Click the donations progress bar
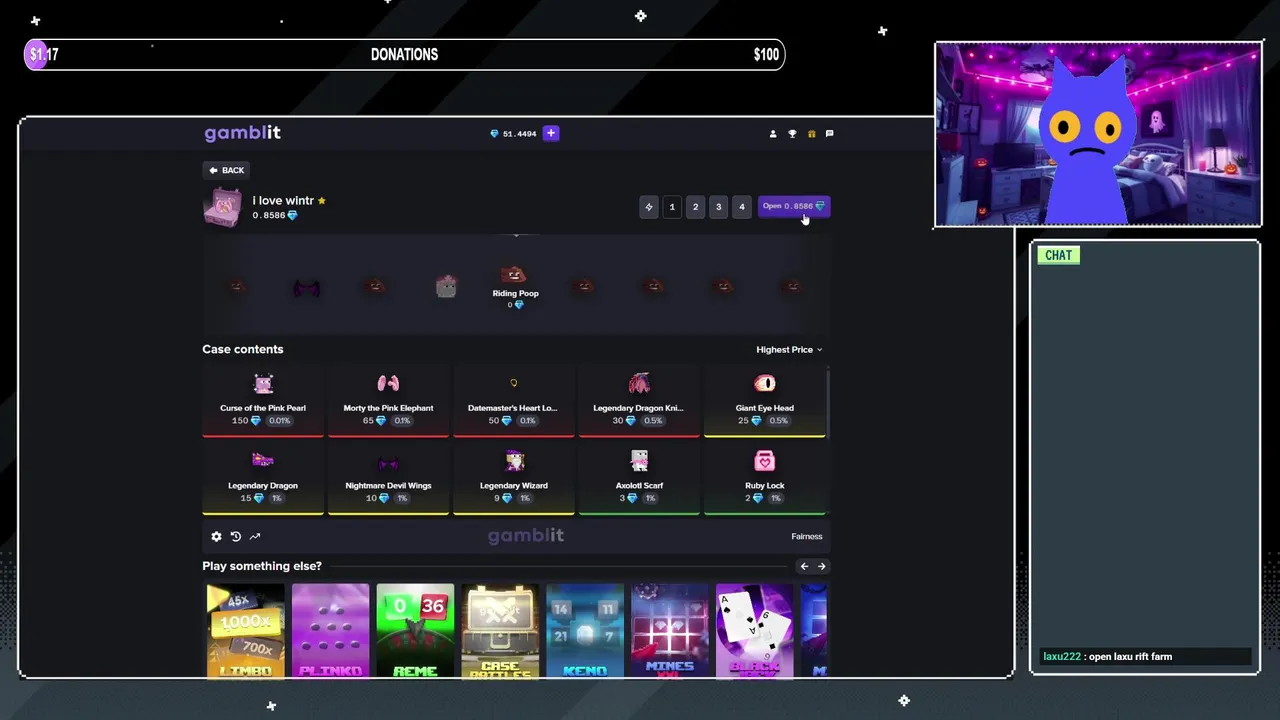The width and height of the screenshot is (1280, 720). 404,55
